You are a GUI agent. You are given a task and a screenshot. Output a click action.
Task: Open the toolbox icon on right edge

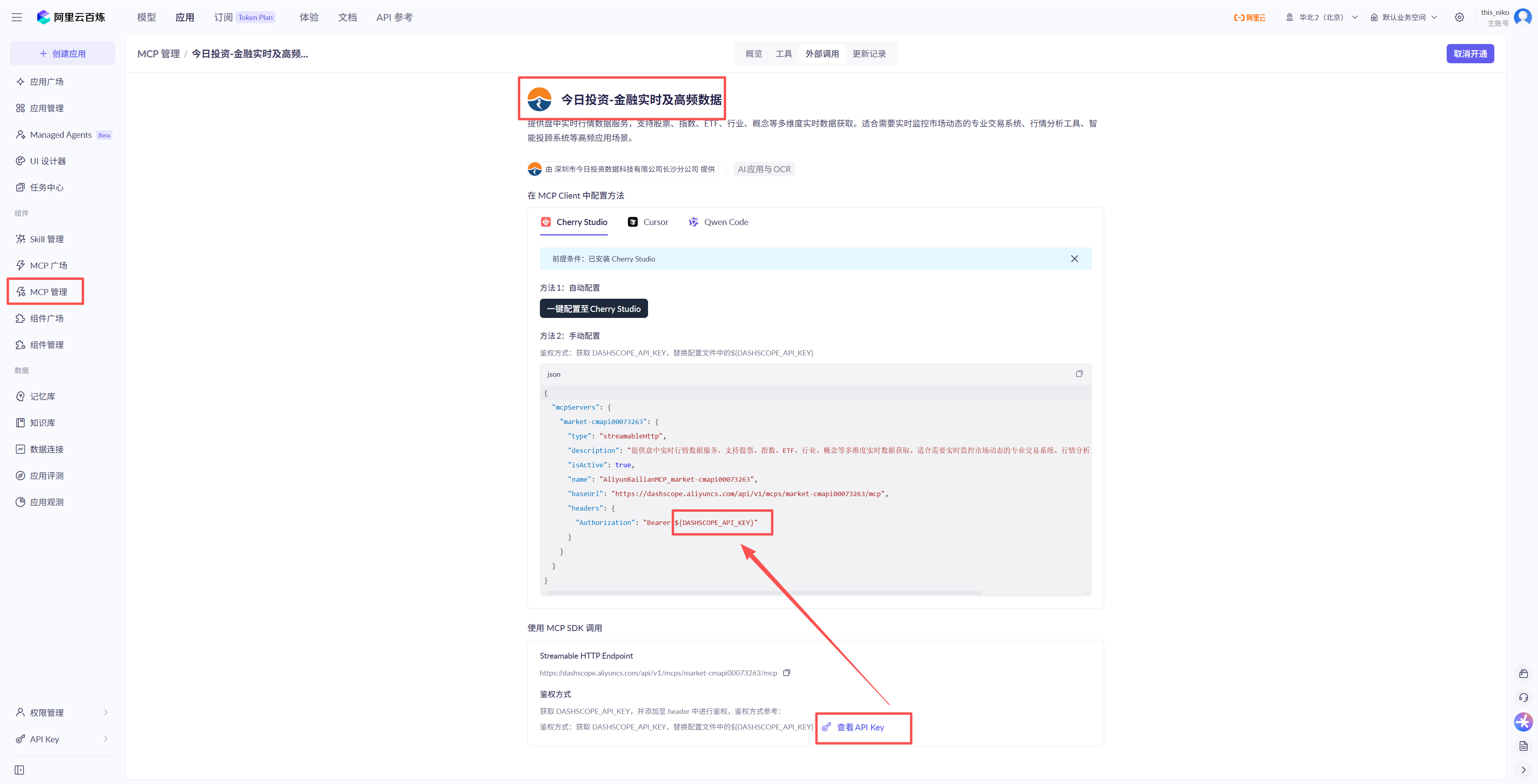(x=1523, y=673)
